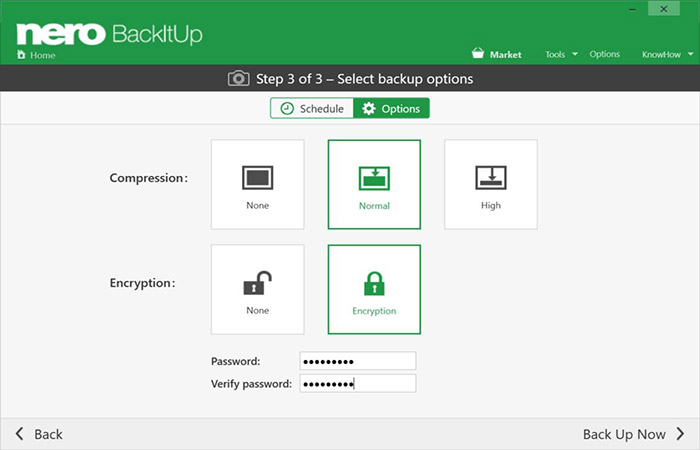Image resolution: width=700 pixels, height=450 pixels.
Task: Click the Verify password: label
Action: tap(251, 384)
